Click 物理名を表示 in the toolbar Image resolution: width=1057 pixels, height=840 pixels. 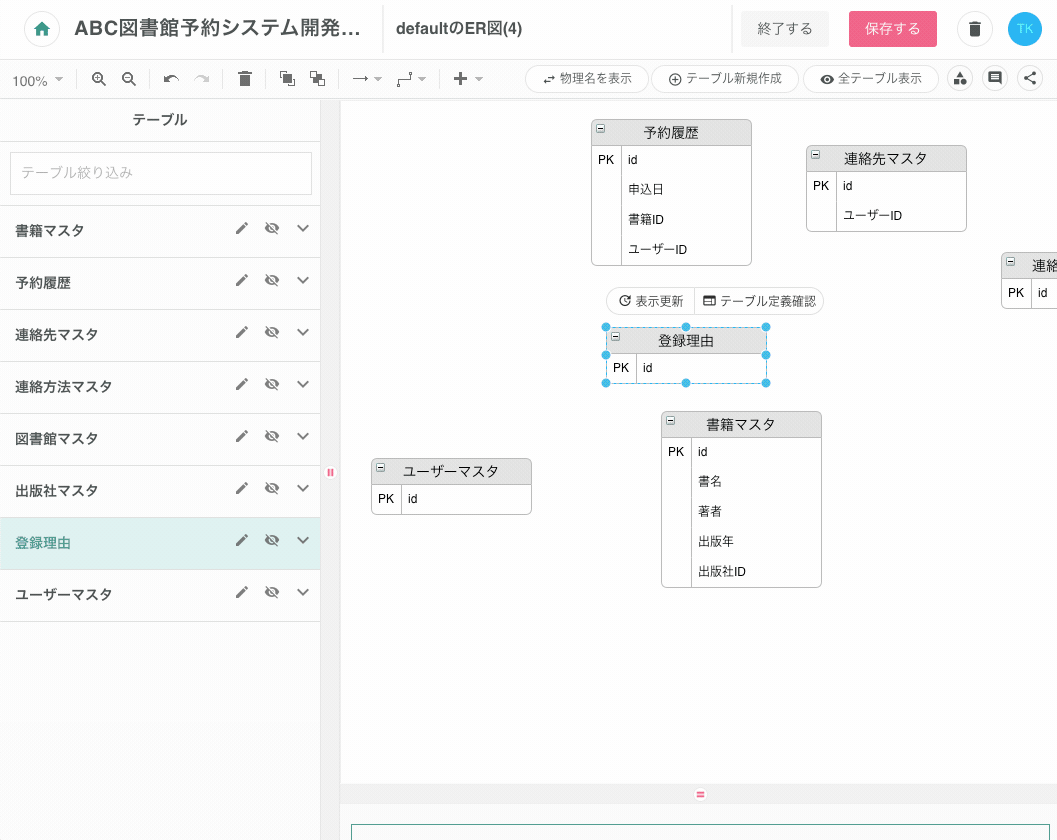[x=586, y=77]
